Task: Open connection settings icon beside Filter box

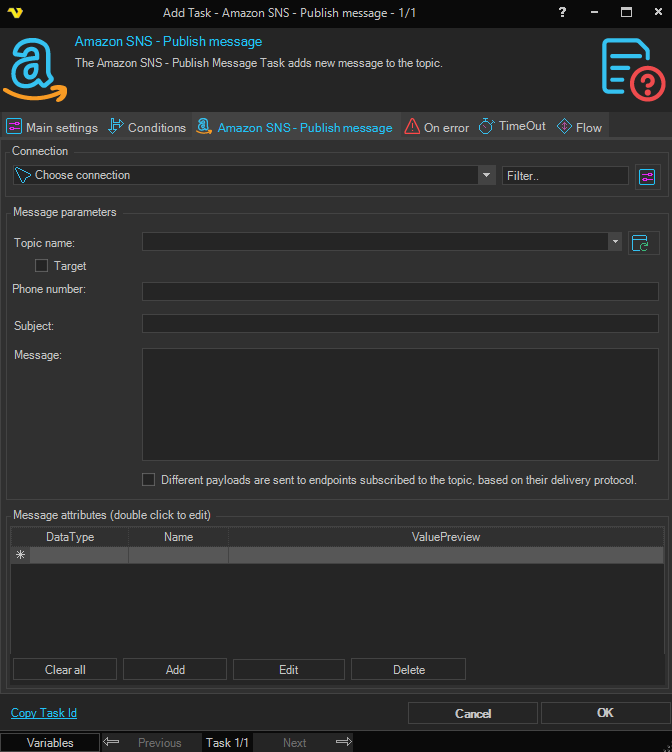Action: 647,176
